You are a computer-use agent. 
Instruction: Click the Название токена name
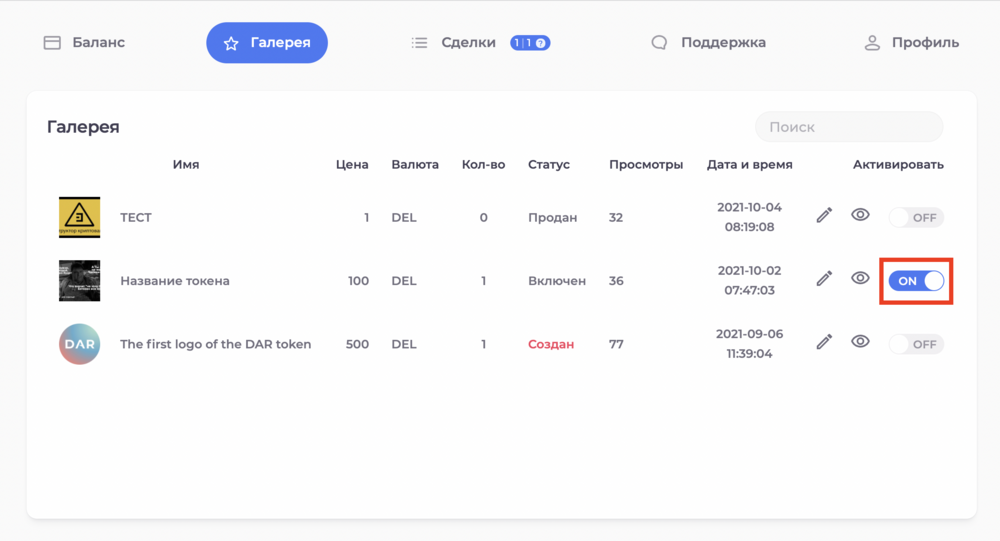pyautogui.click(x=175, y=281)
